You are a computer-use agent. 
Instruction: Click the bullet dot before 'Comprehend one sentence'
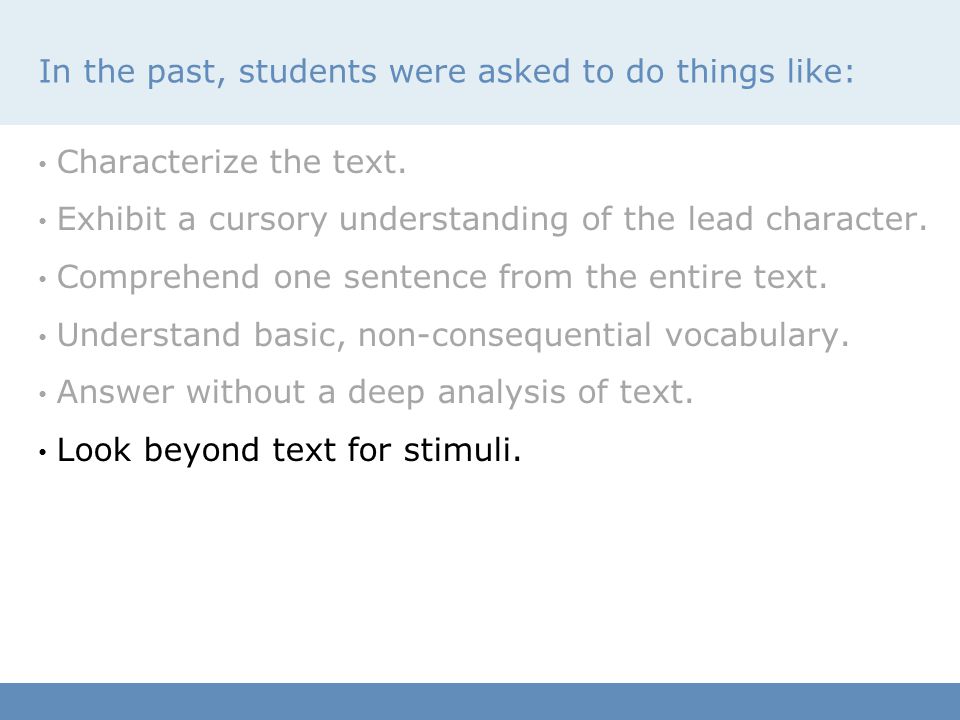coord(42,279)
